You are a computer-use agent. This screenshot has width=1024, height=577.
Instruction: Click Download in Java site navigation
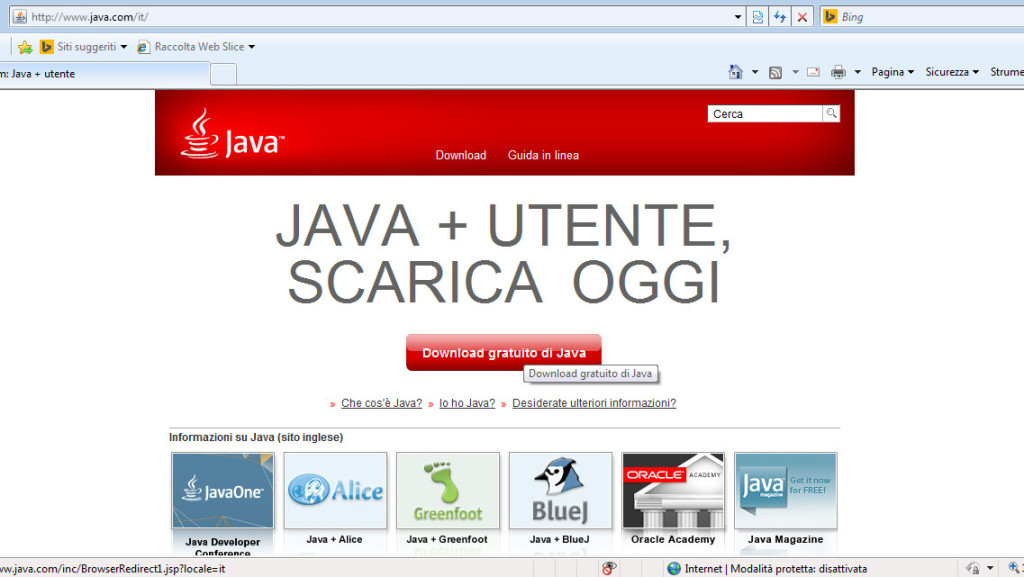point(461,155)
